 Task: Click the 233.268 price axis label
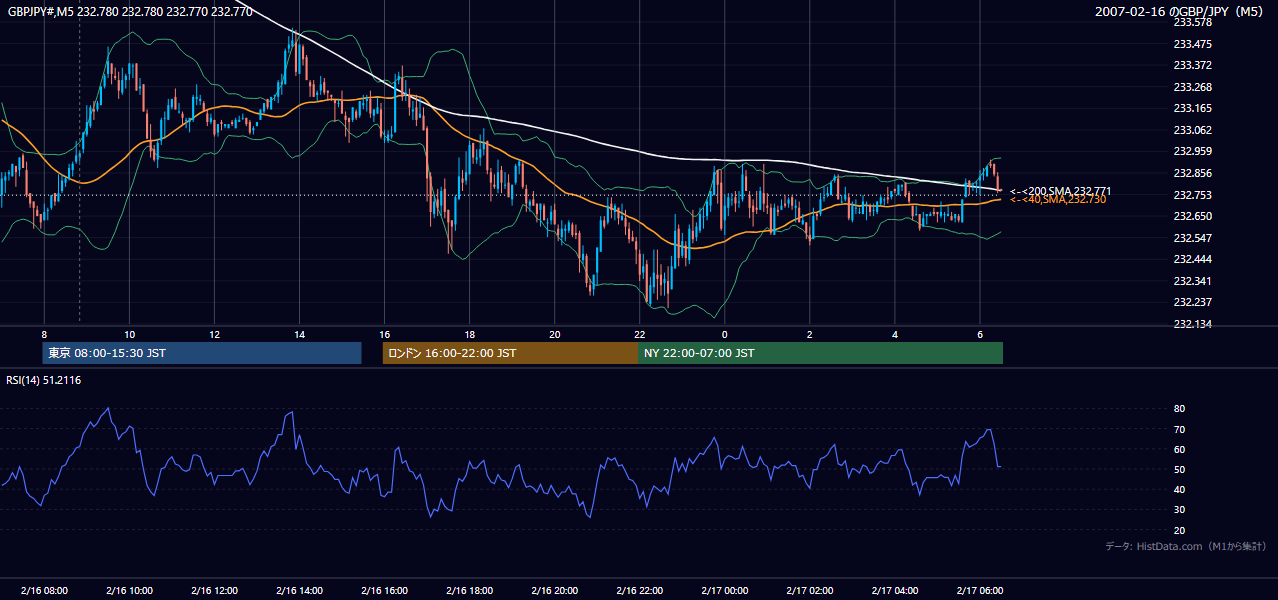tap(1192, 87)
